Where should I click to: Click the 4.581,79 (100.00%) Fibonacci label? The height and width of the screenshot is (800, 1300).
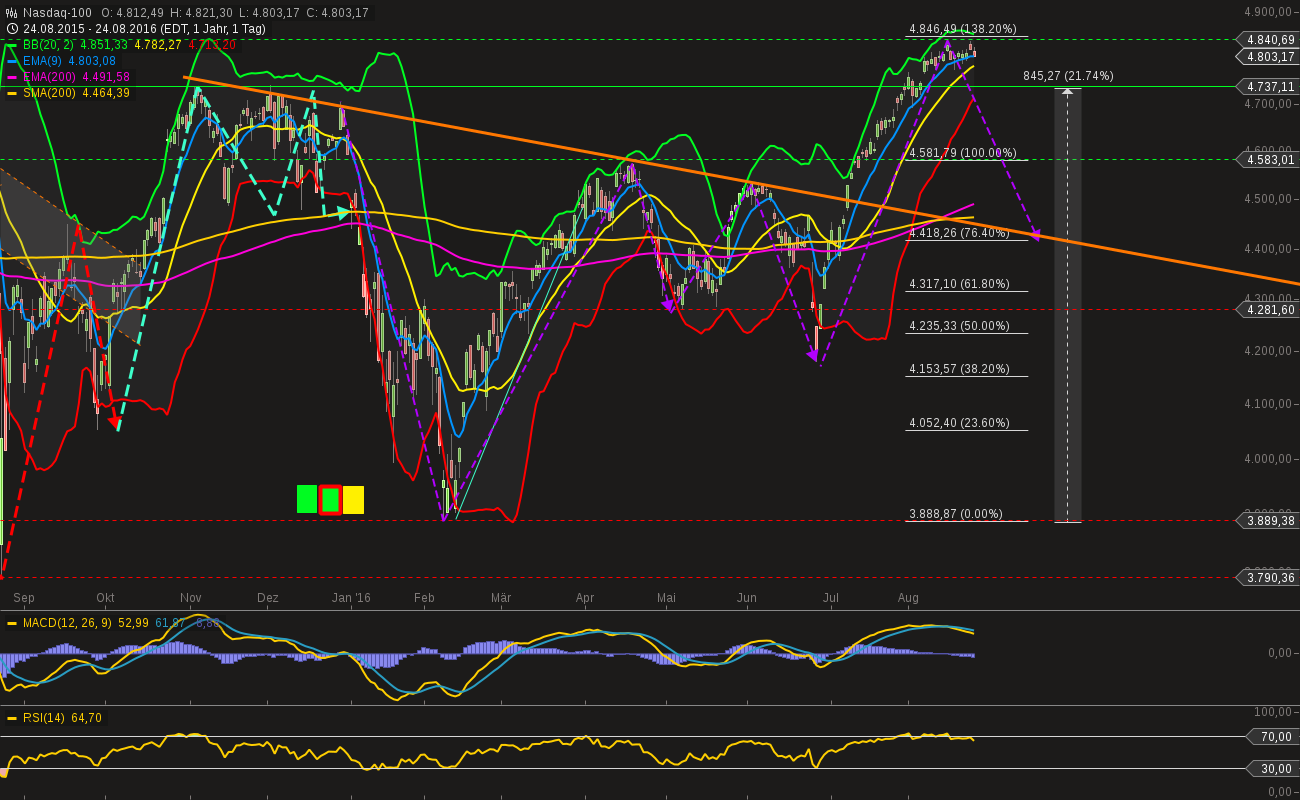tap(962, 153)
